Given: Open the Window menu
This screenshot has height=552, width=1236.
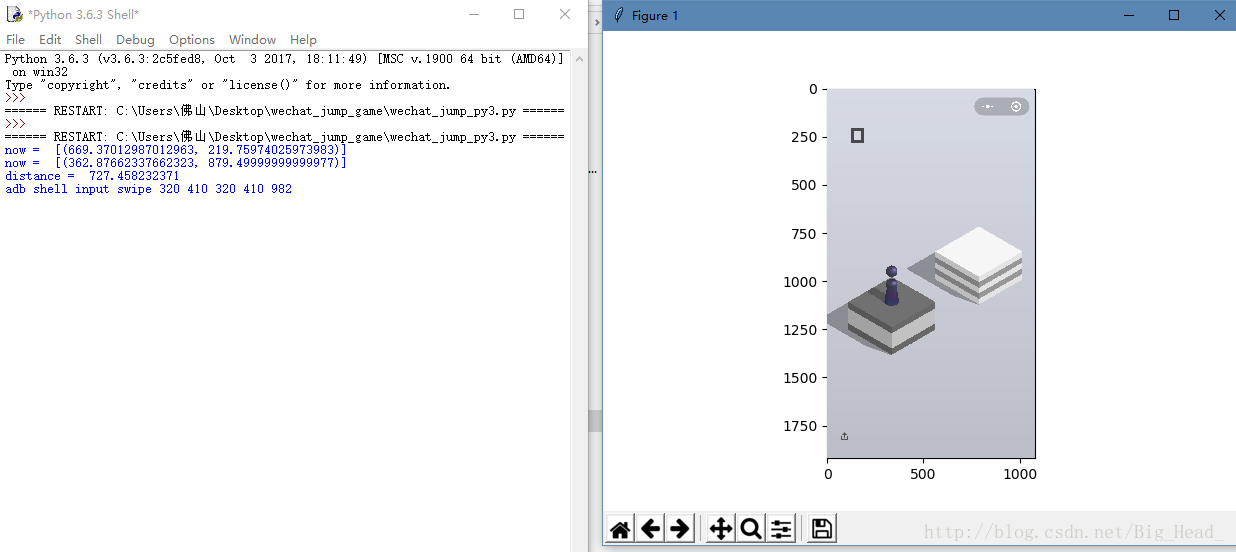Looking at the screenshot, I should tap(252, 40).
